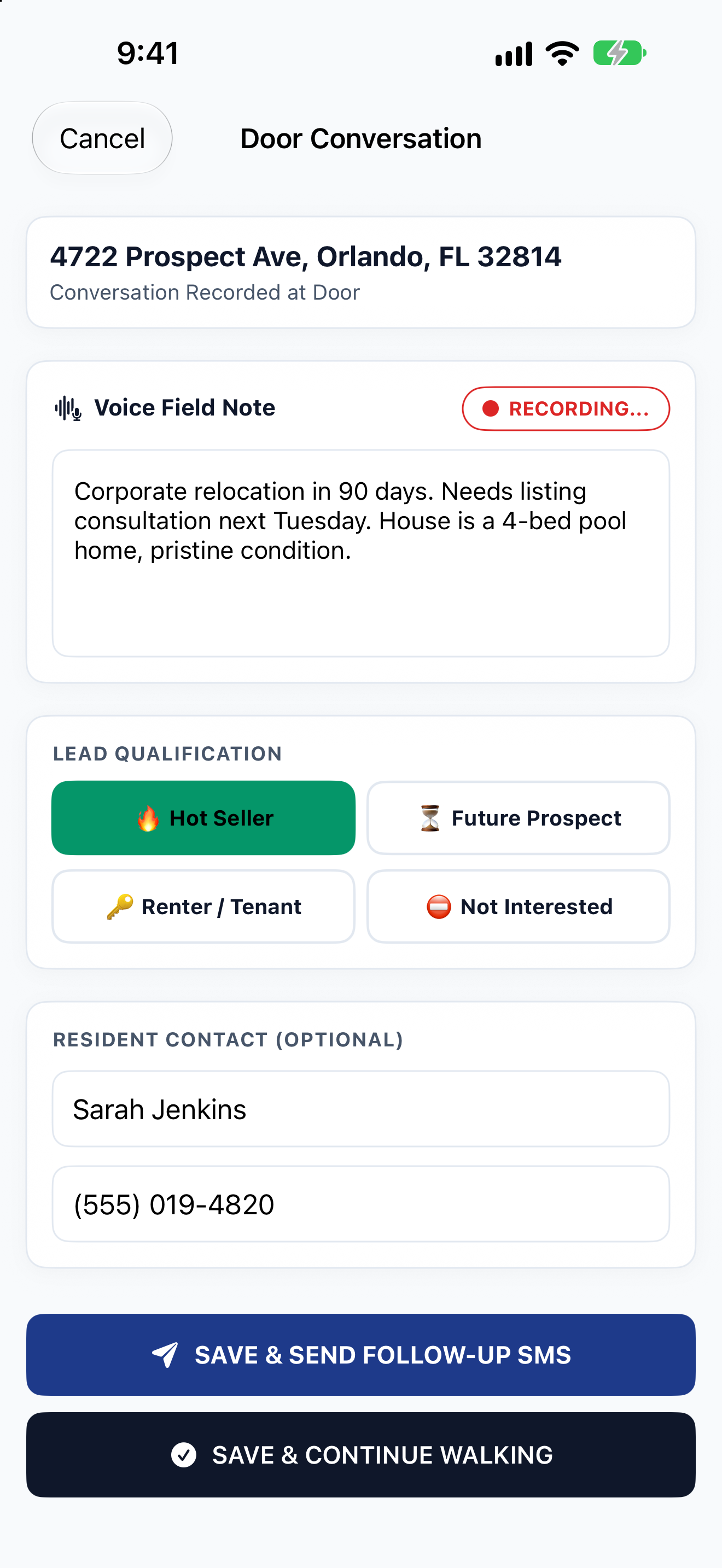Select Hot Seller lead qualification
This screenshot has width=722, height=1568.
click(203, 818)
